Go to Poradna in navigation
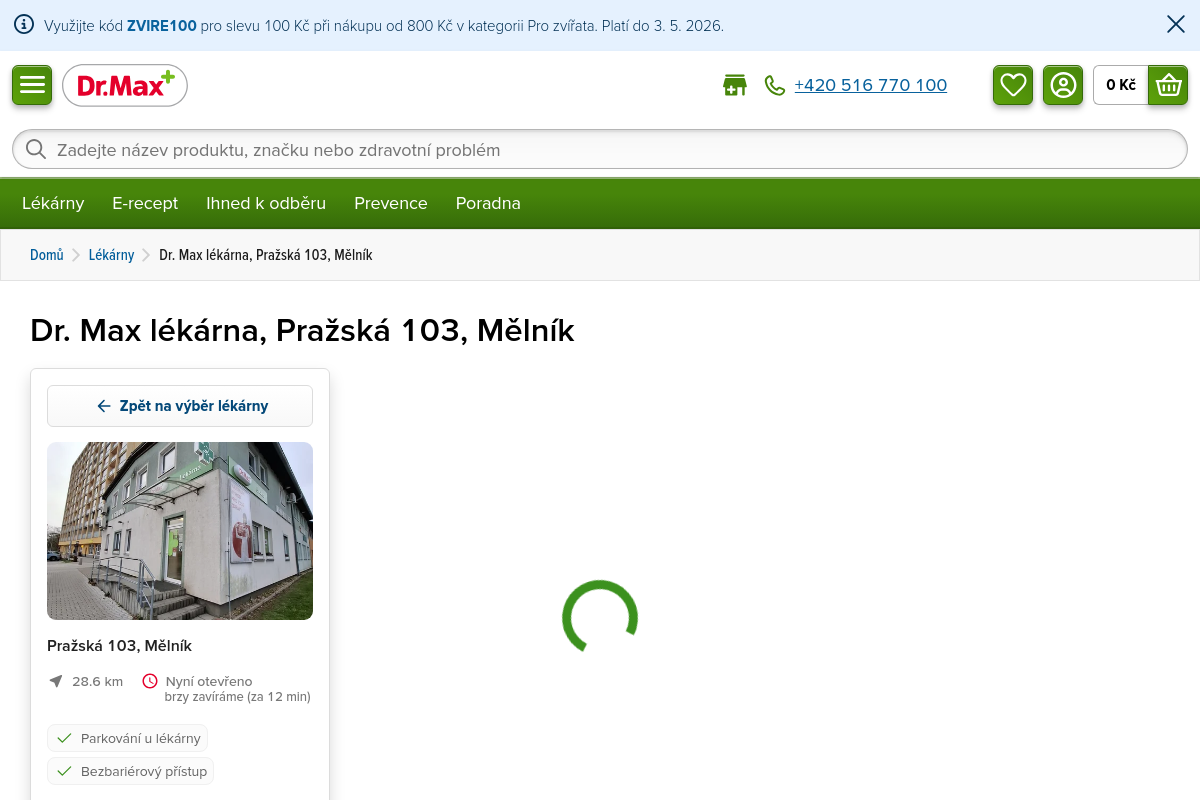1200x800 pixels. pos(488,203)
